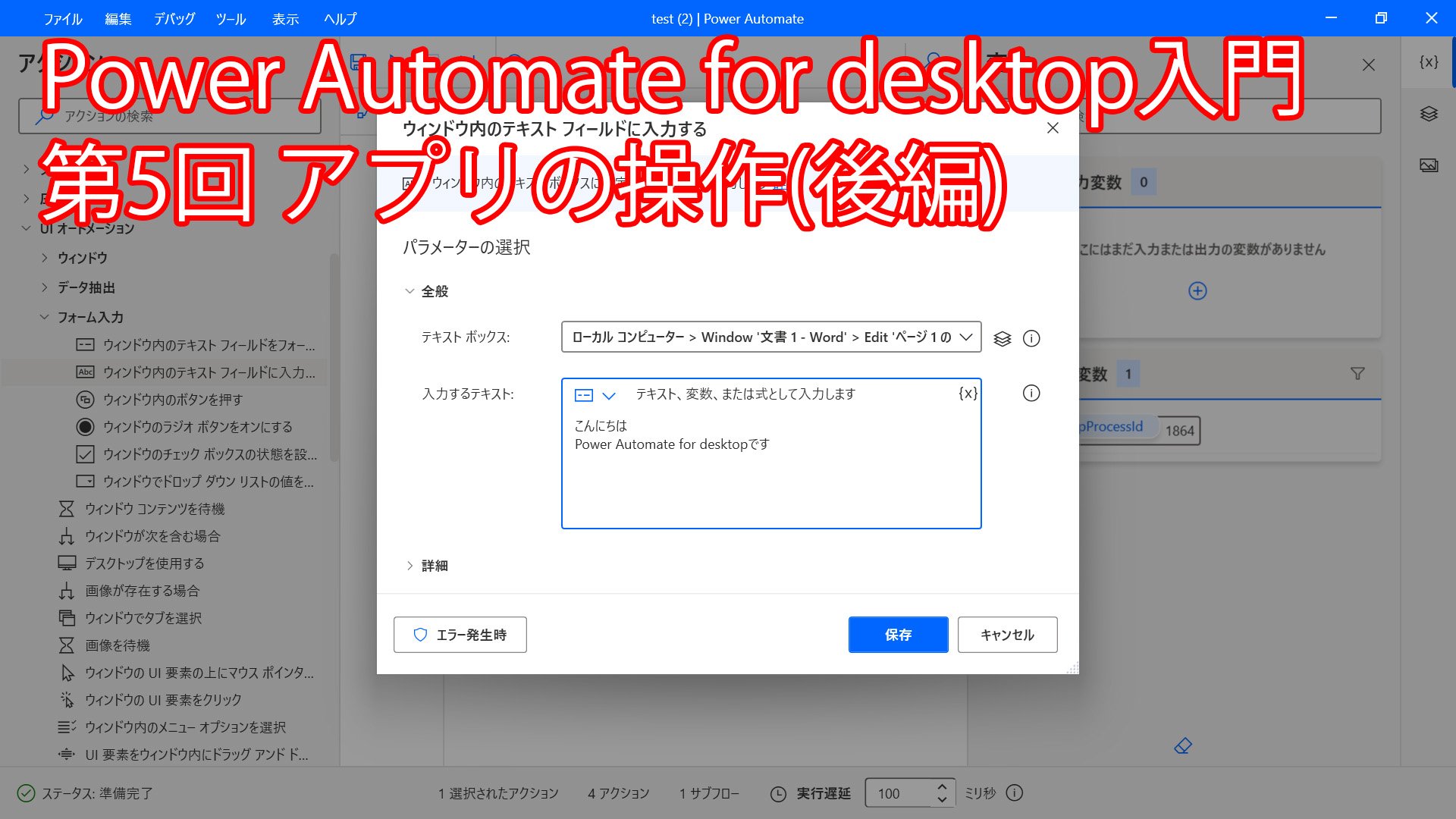Open the 表示 menu

pyautogui.click(x=285, y=18)
